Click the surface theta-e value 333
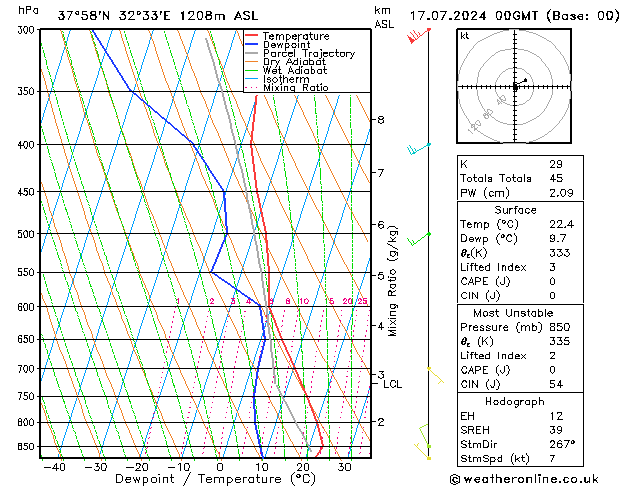629x486 pixels. point(560,253)
